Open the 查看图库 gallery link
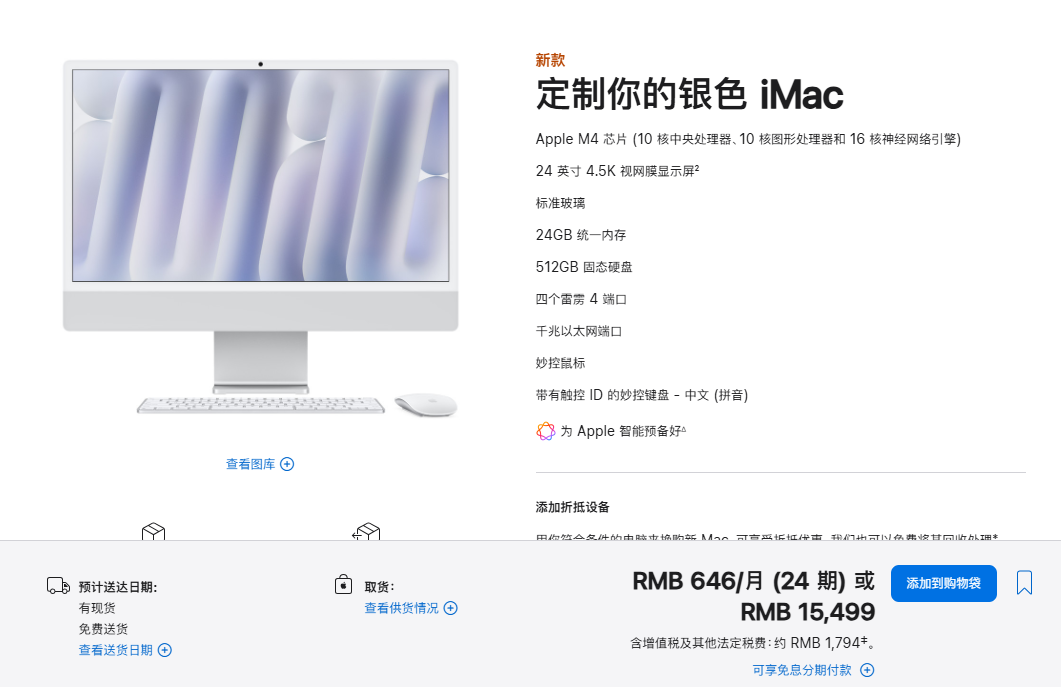1061x687 pixels. tap(250, 464)
